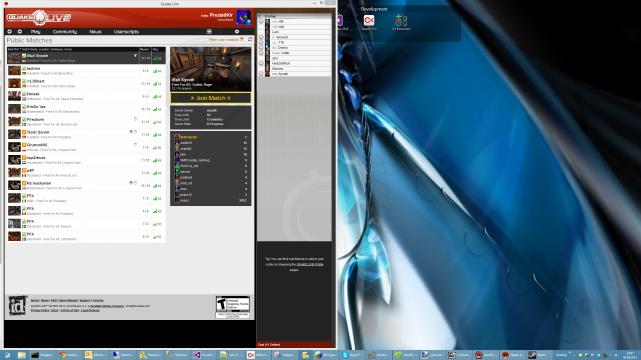
Task: Click the id Software logo in the footer
Action: [x=17, y=306]
